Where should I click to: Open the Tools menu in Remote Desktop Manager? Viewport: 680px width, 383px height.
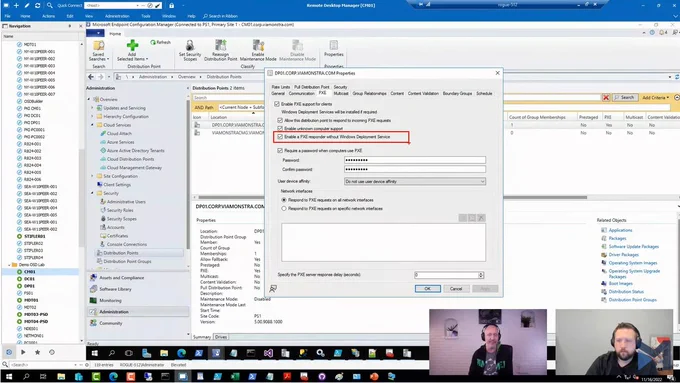click(x=145, y=16)
